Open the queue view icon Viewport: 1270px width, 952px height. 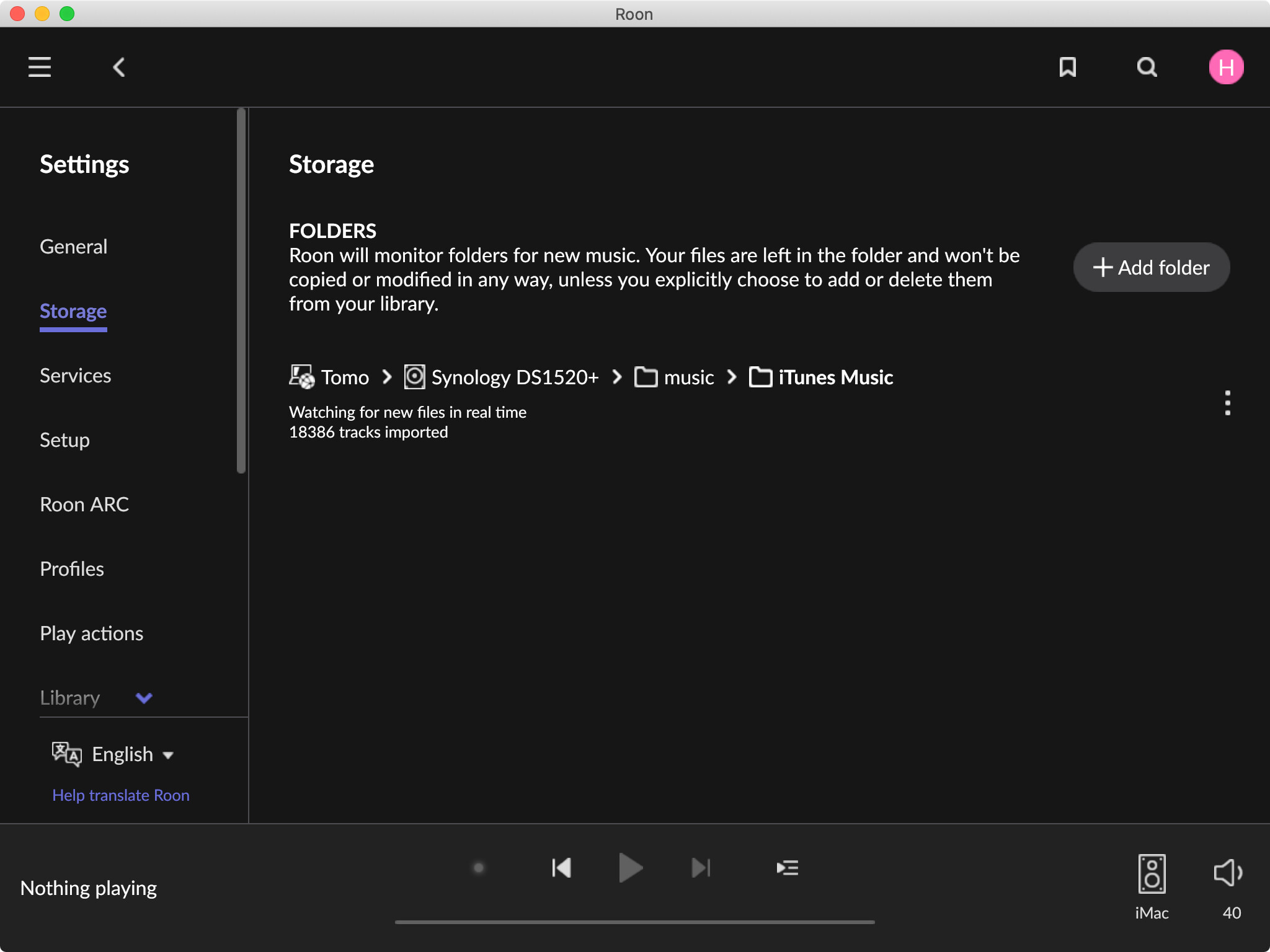pyautogui.click(x=787, y=868)
